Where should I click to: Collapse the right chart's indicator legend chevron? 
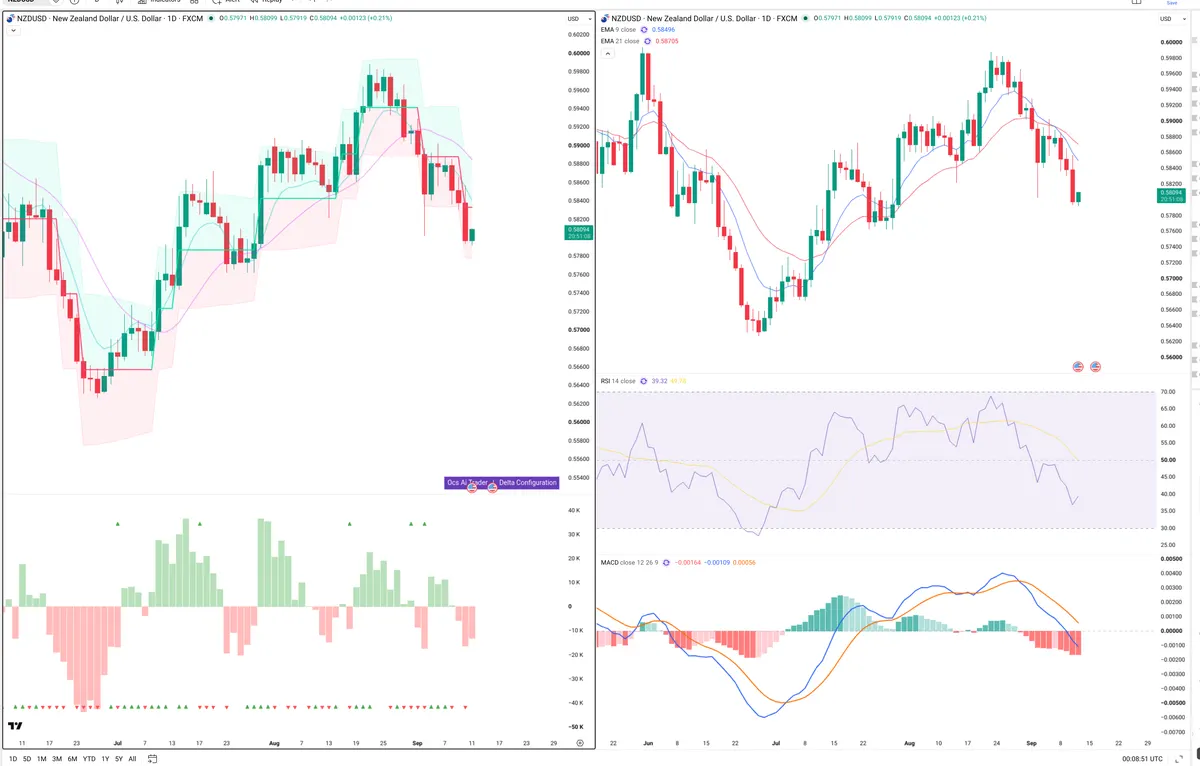[x=609, y=53]
